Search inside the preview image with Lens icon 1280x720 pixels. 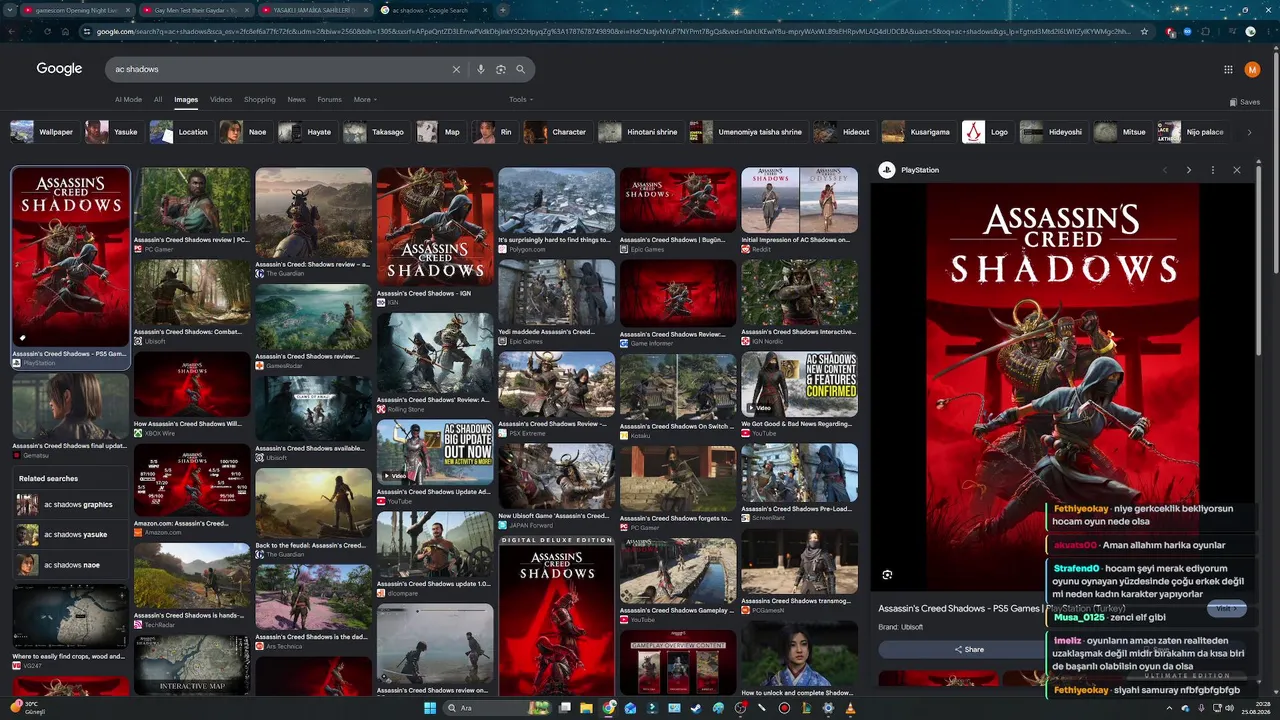point(887,575)
